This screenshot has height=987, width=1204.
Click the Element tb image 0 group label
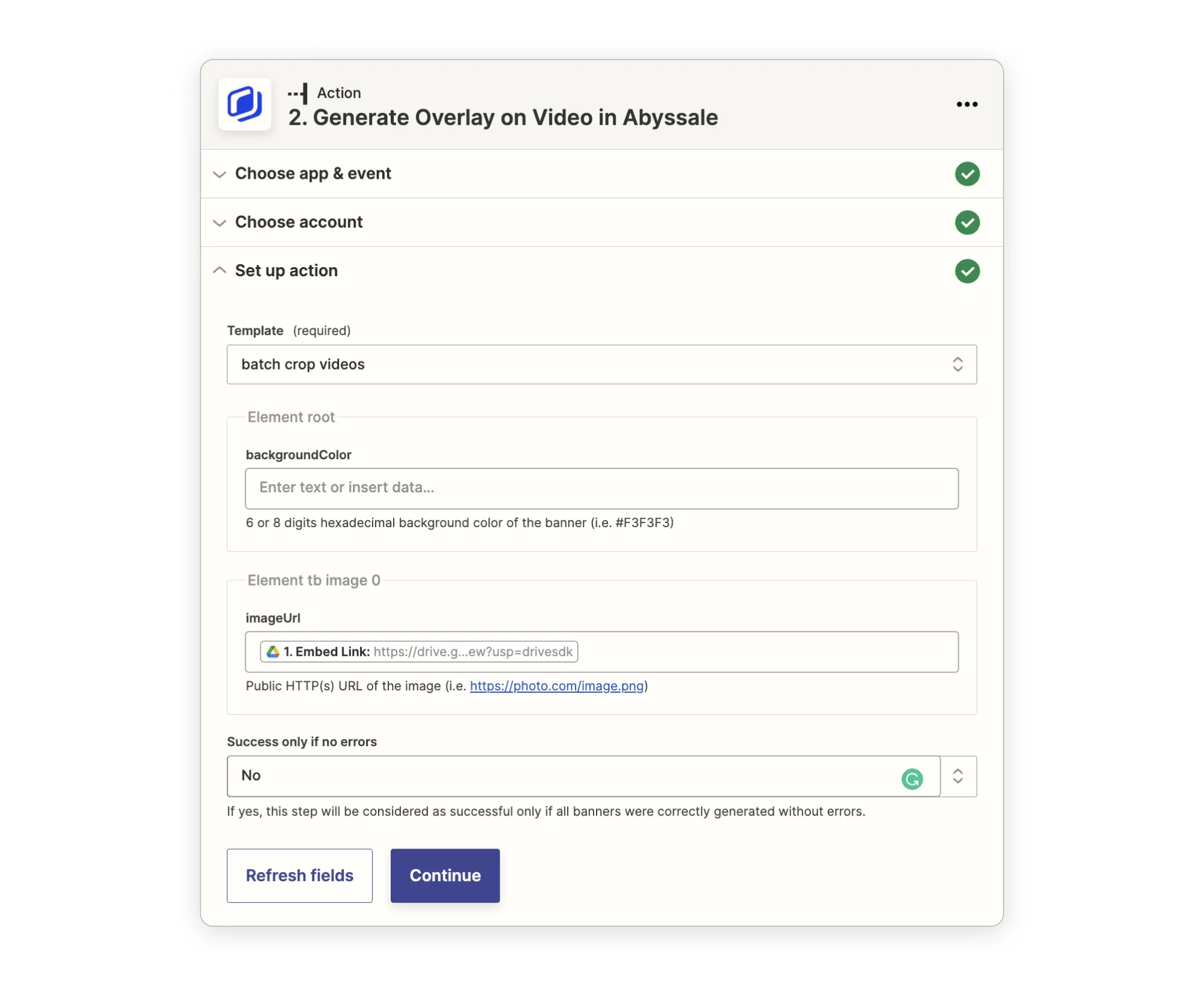314,580
